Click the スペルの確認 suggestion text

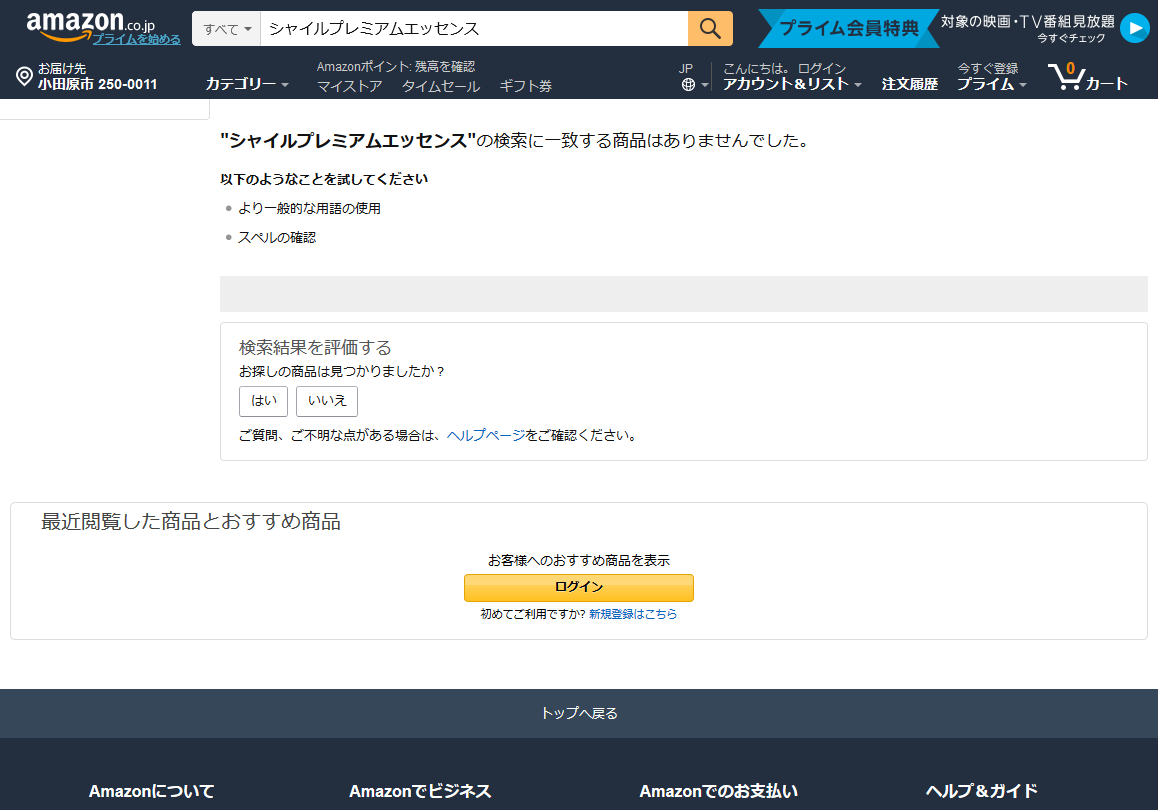(277, 238)
